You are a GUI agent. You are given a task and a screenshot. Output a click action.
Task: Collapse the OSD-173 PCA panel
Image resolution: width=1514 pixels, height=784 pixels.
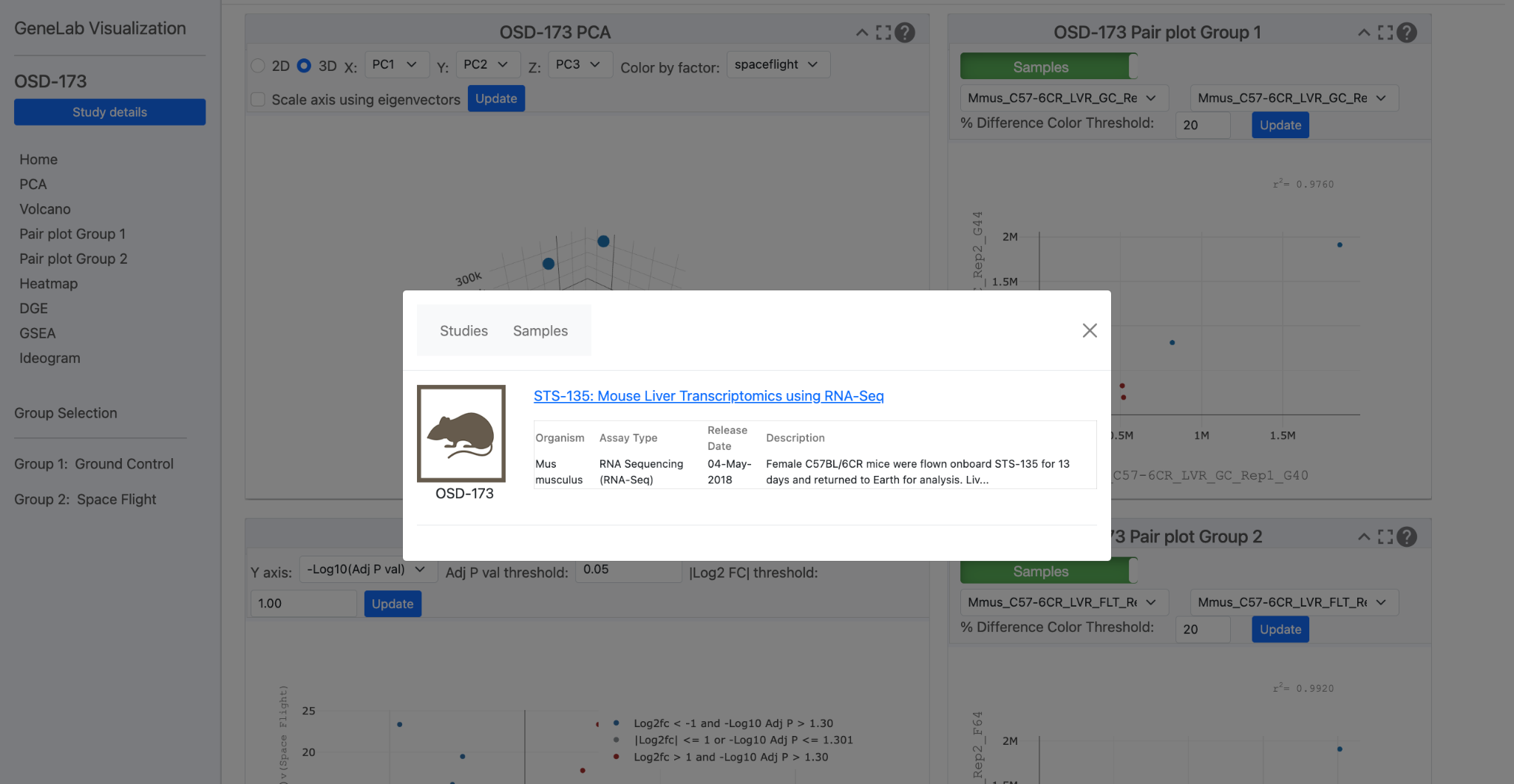[x=862, y=33]
